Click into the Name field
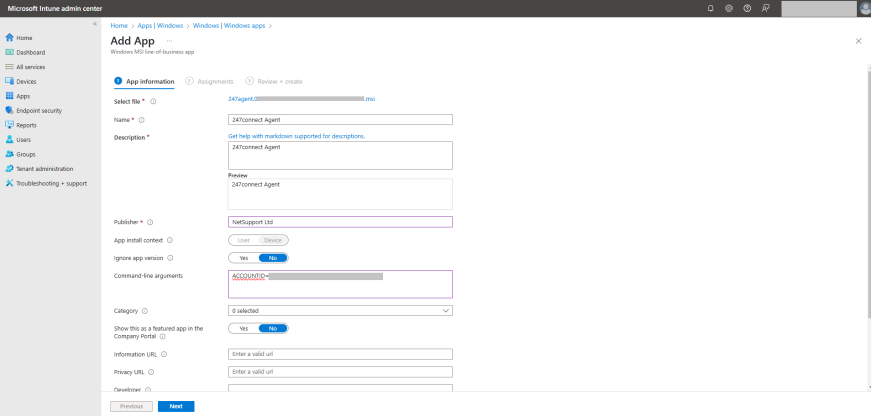Viewport: 871px width, 416px height. point(341,119)
